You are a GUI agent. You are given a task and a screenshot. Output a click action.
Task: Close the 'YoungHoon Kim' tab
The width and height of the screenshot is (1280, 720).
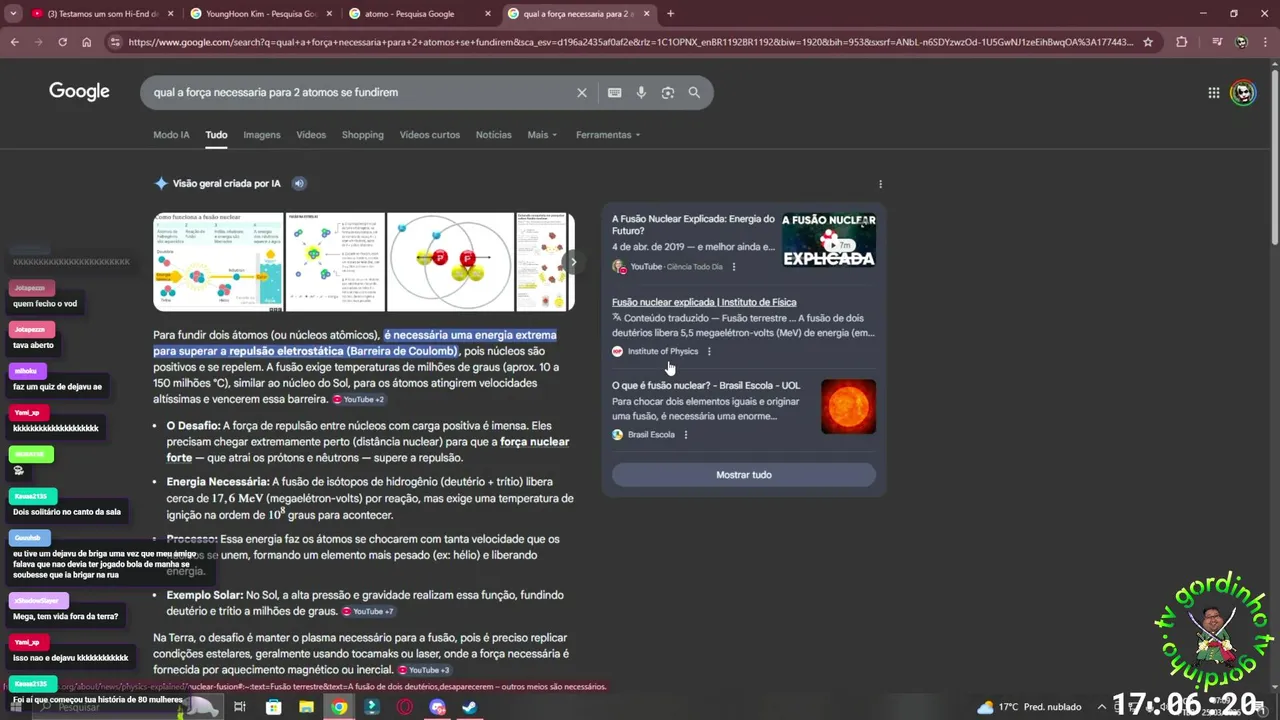click(x=329, y=14)
